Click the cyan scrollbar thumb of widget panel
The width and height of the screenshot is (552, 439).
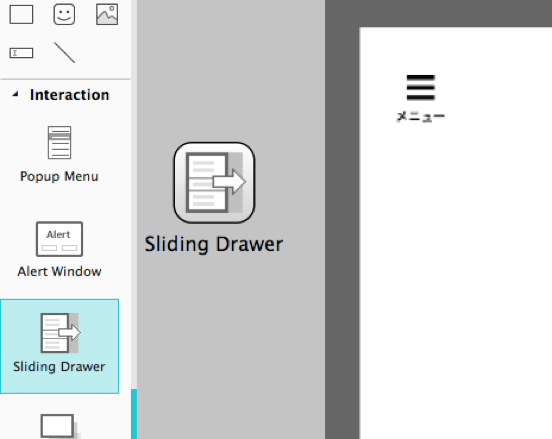[134, 414]
